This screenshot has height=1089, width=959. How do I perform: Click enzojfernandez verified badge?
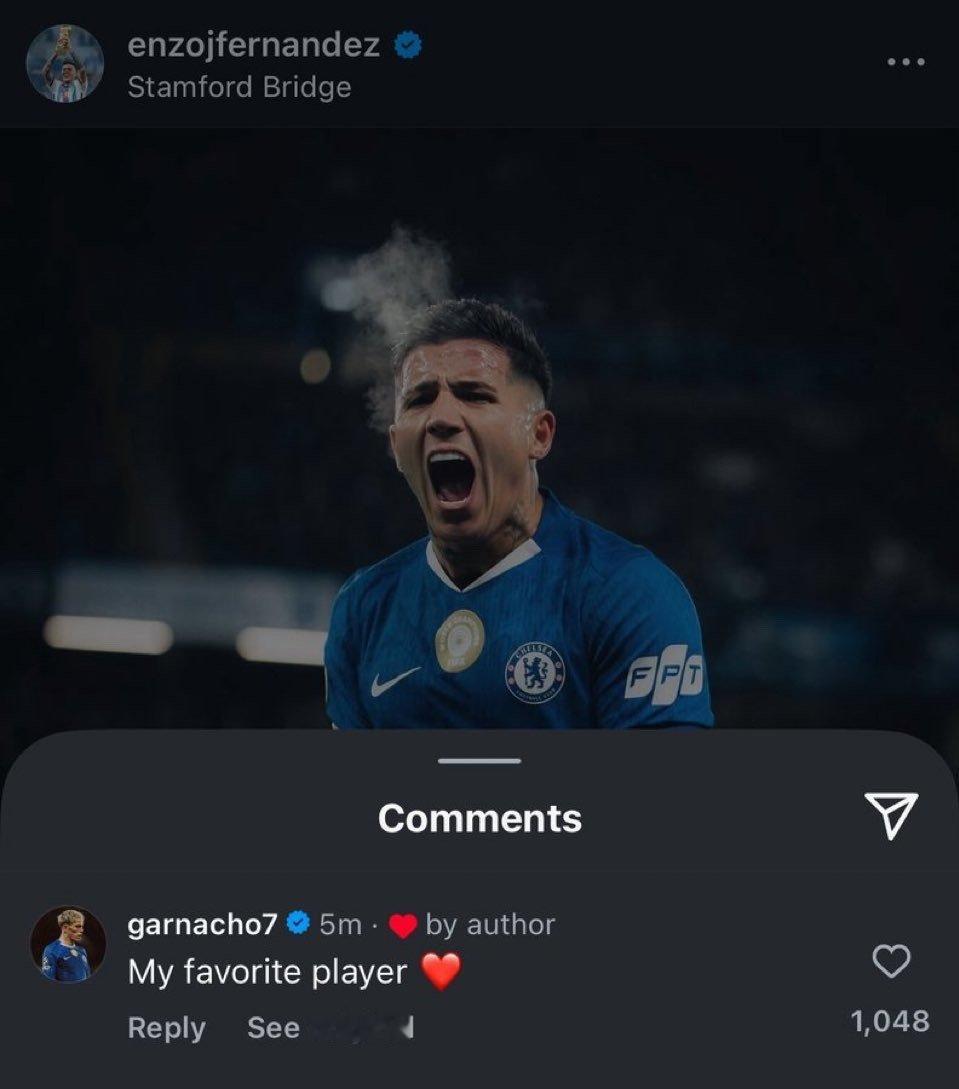click(408, 44)
